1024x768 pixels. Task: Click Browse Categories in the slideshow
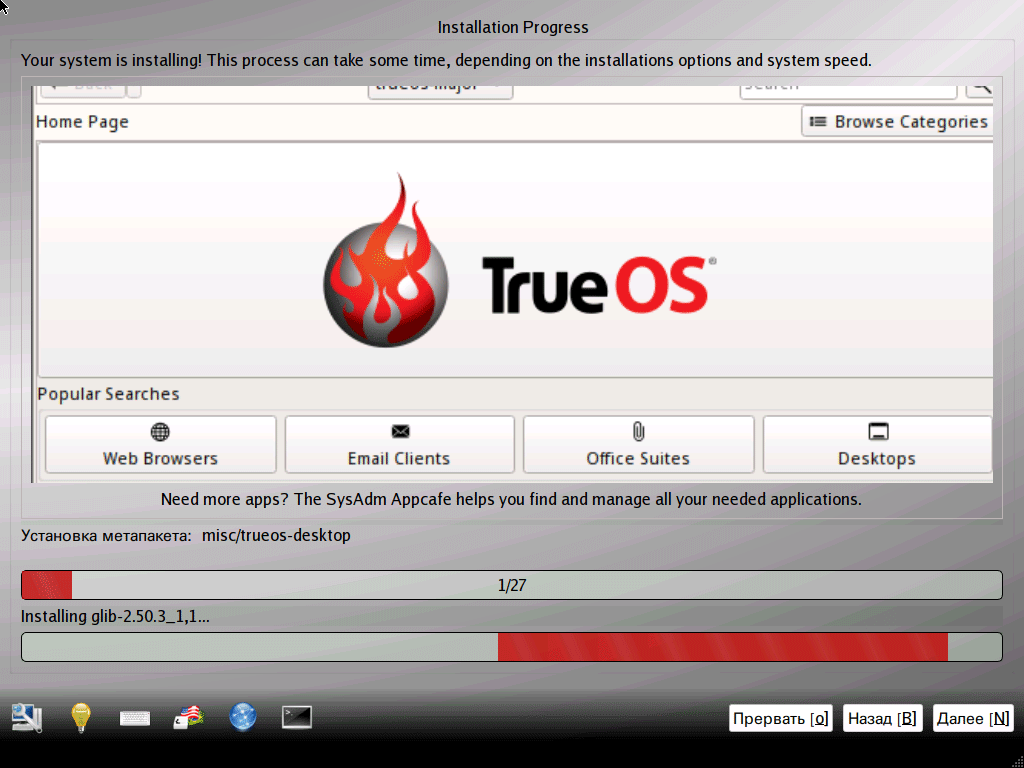point(898,121)
